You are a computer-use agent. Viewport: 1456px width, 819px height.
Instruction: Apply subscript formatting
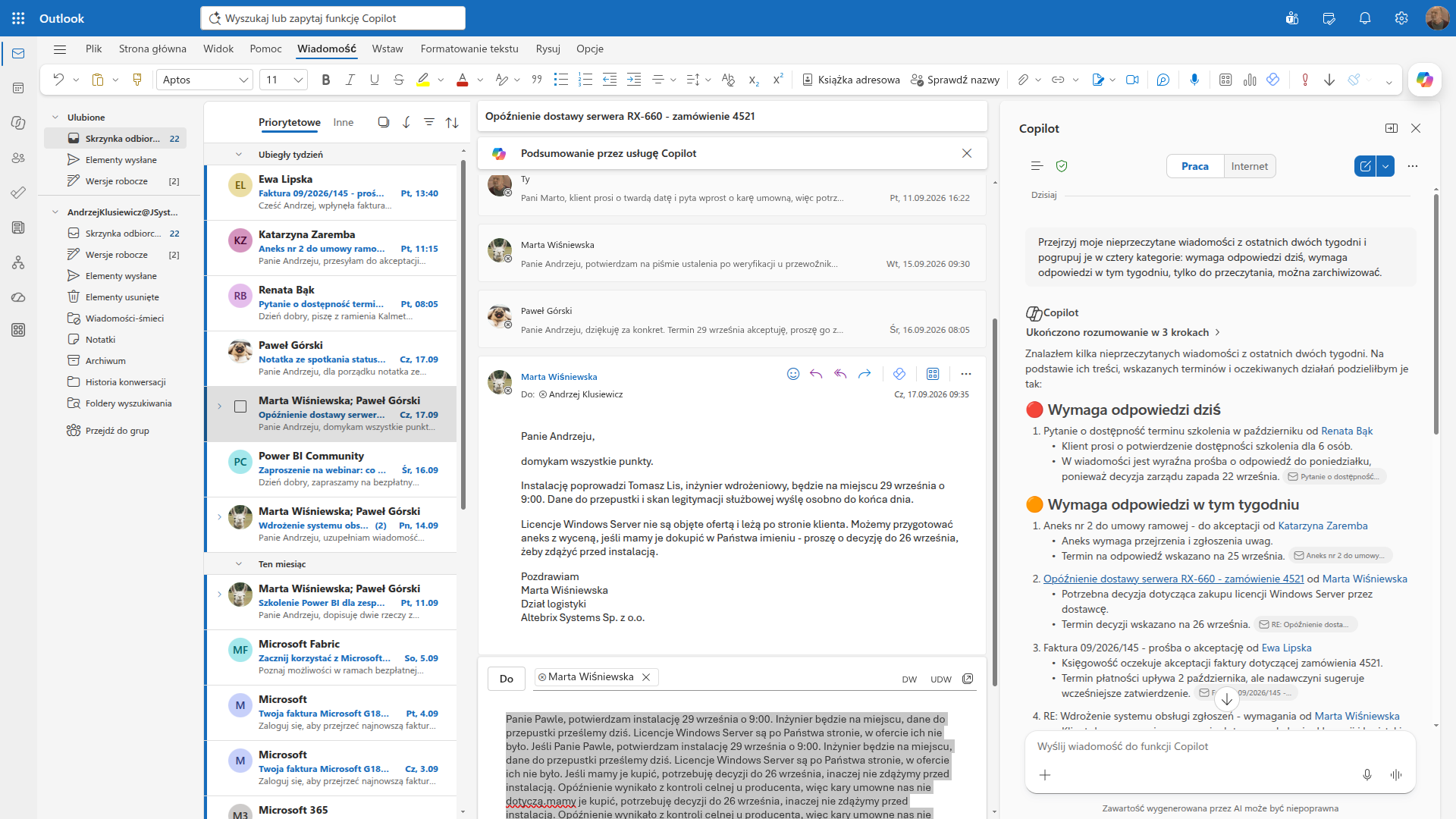click(x=754, y=80)
